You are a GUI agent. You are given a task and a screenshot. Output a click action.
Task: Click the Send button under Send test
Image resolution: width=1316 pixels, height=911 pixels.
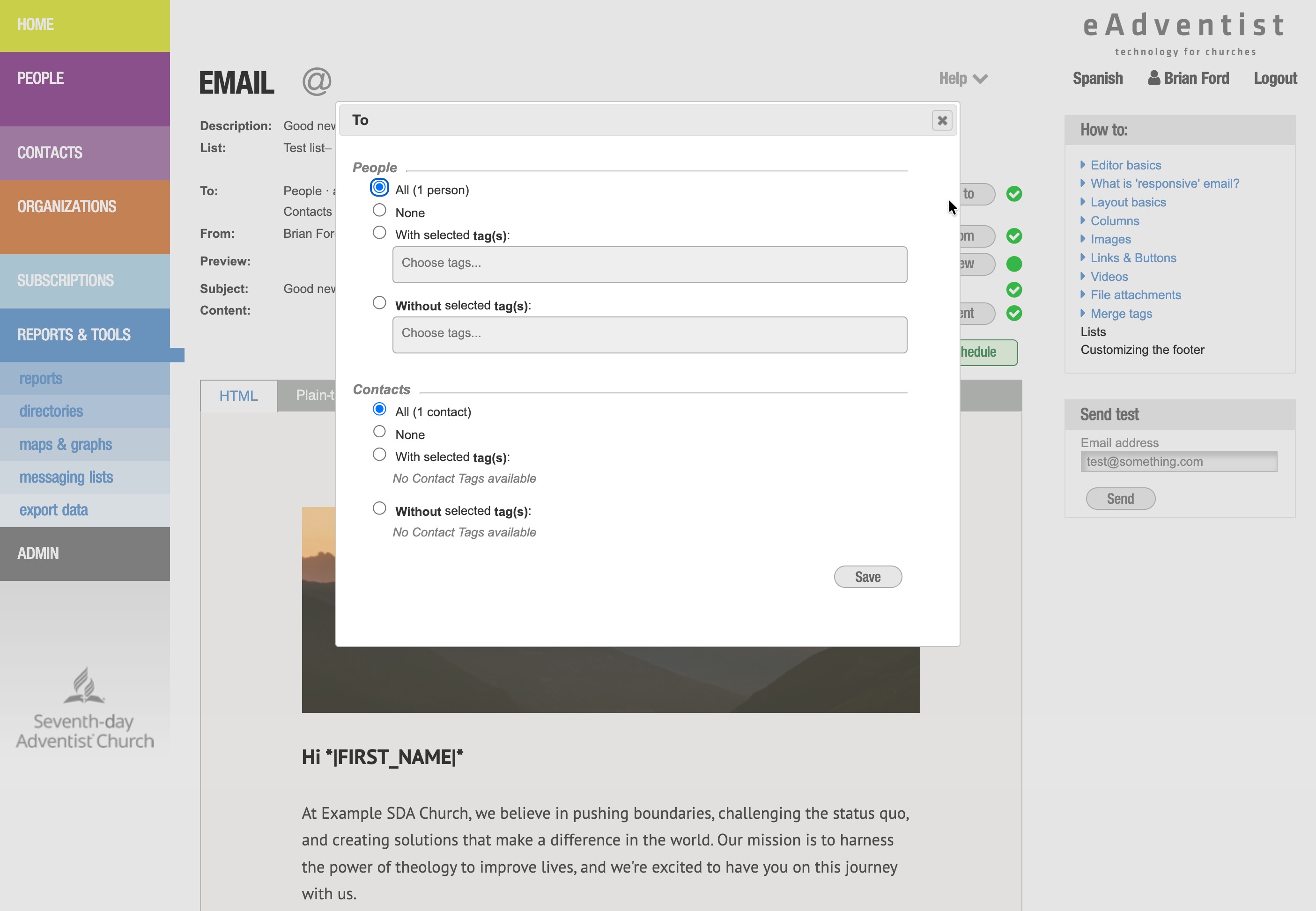(1120, 499)
